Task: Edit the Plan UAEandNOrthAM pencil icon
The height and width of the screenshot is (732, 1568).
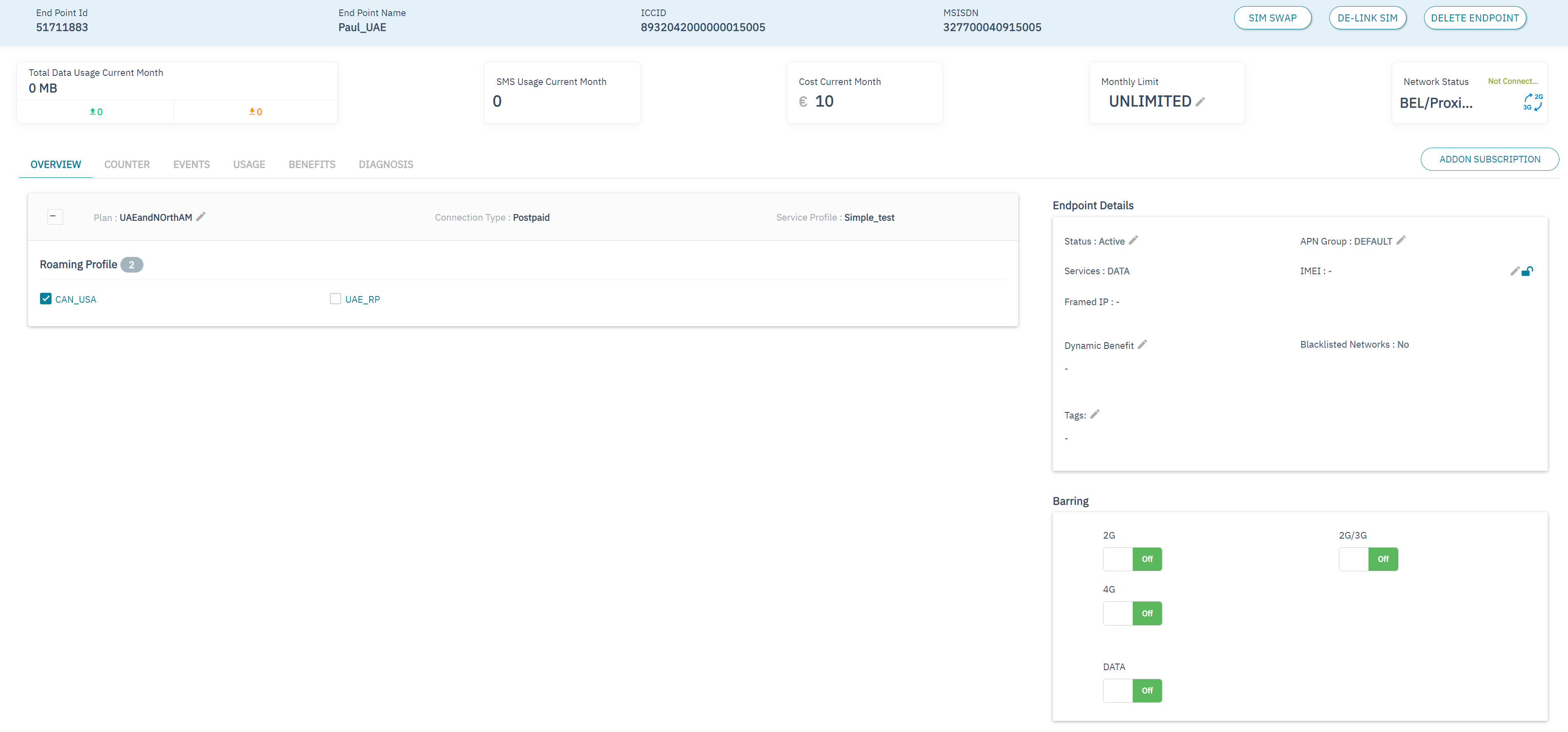Action: 201,217
